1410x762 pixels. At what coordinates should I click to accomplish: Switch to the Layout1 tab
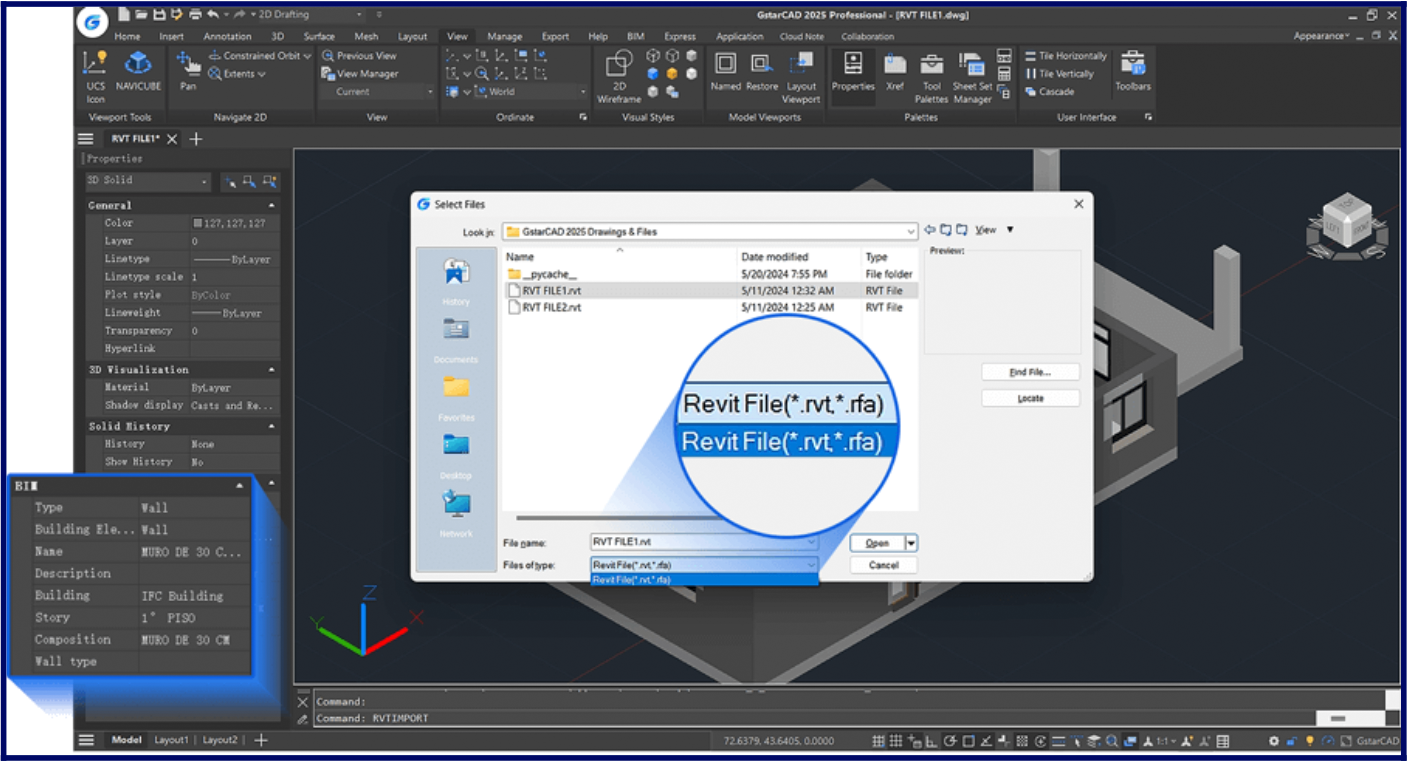[171, 741]
